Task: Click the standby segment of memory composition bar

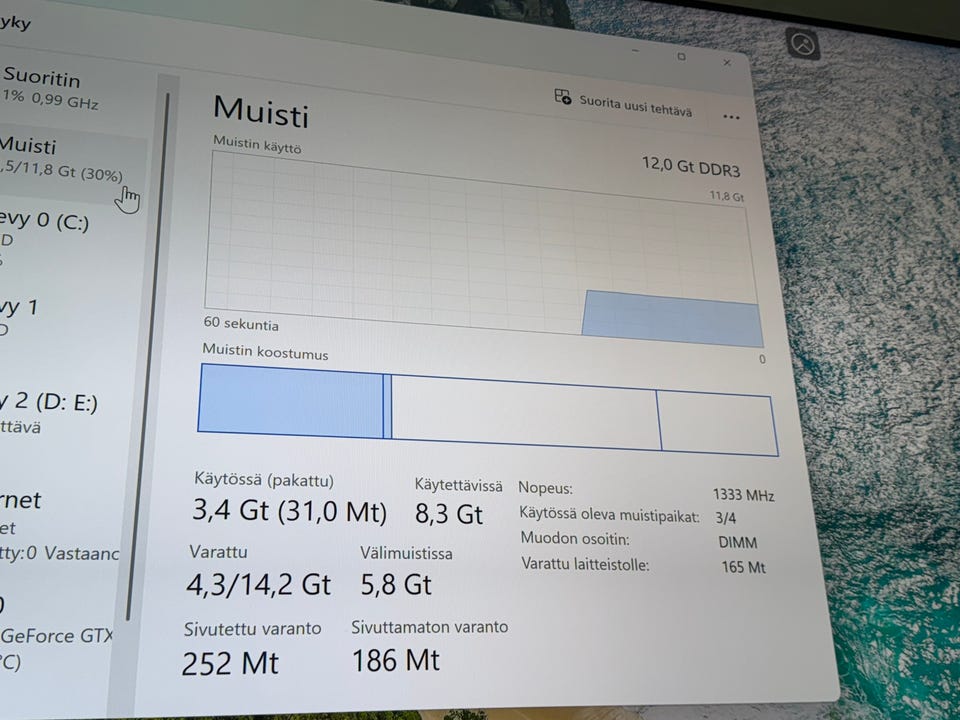Action: (x=525, y=413)
